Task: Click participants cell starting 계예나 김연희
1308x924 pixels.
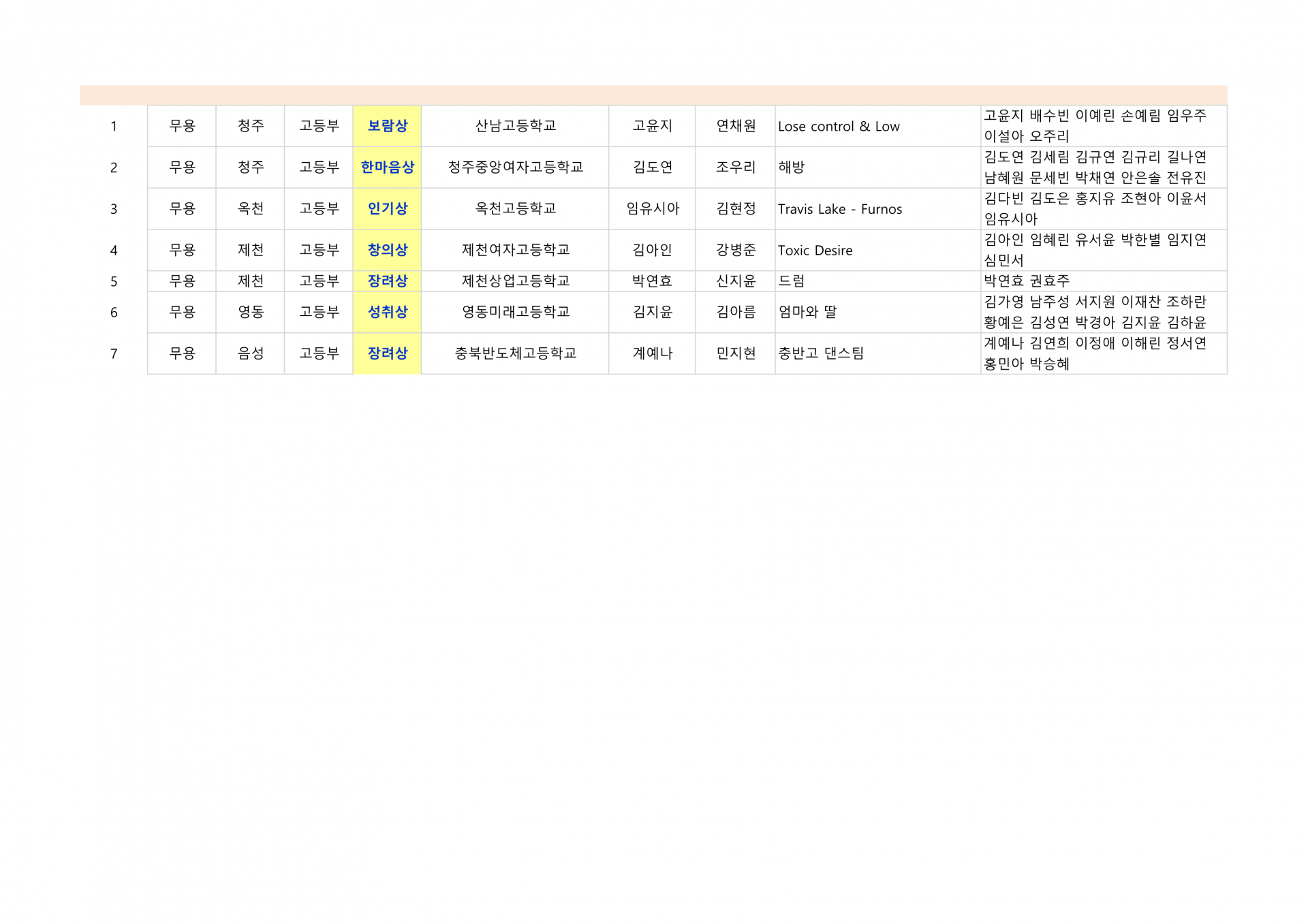Action: [x=1104, y=353]
